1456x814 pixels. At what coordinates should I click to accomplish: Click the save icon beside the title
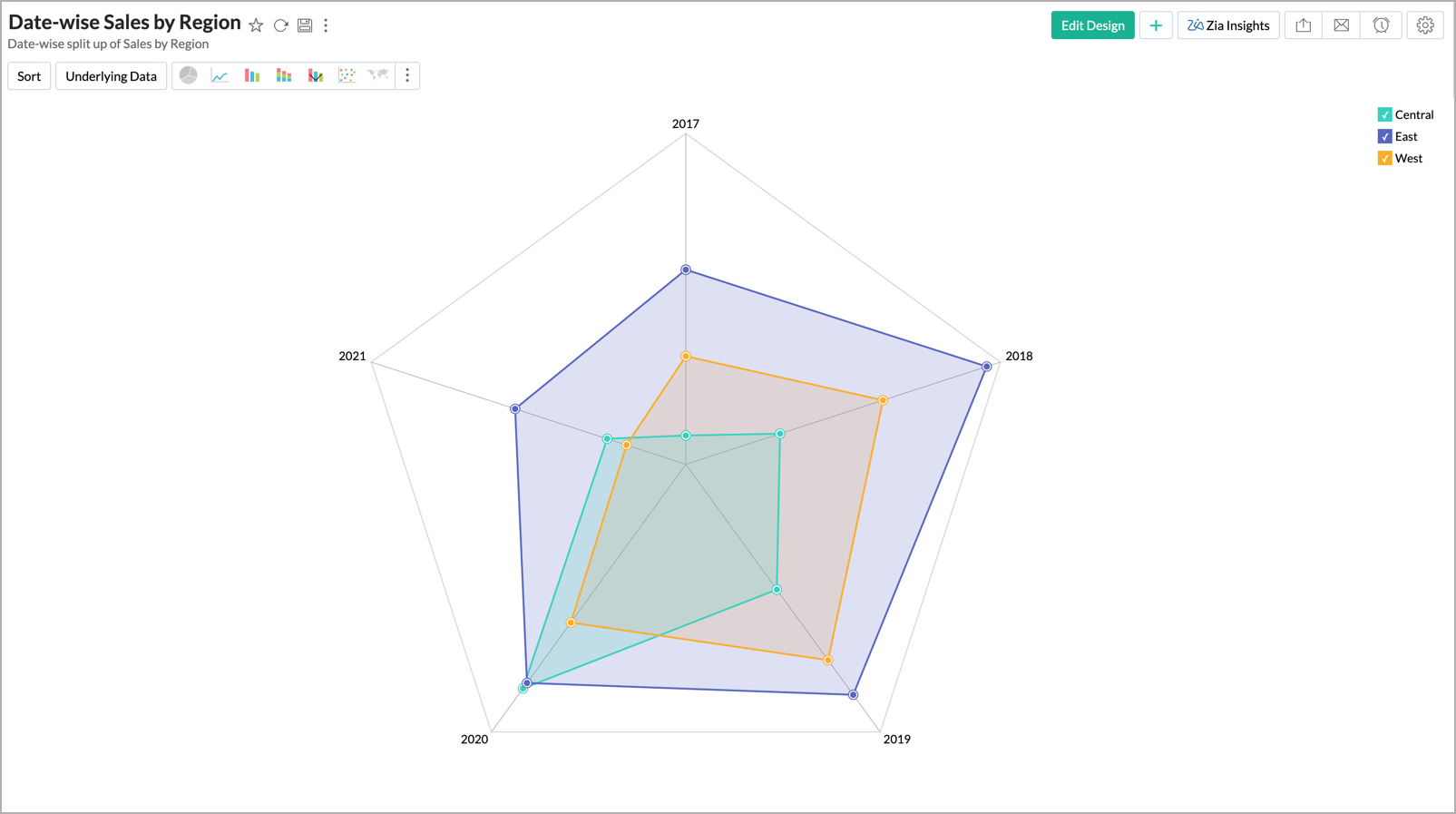click(305, 25)
